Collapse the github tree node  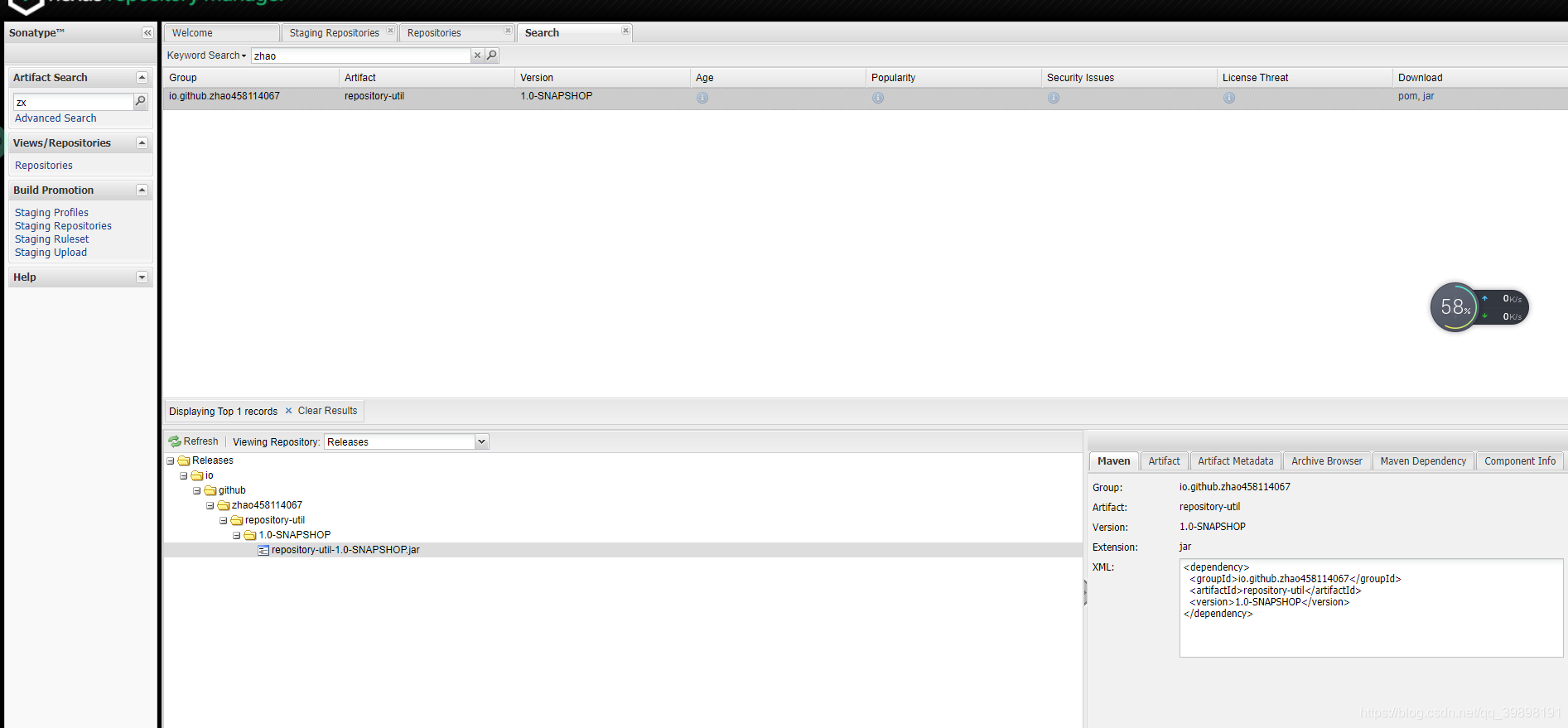coord(197,491)
